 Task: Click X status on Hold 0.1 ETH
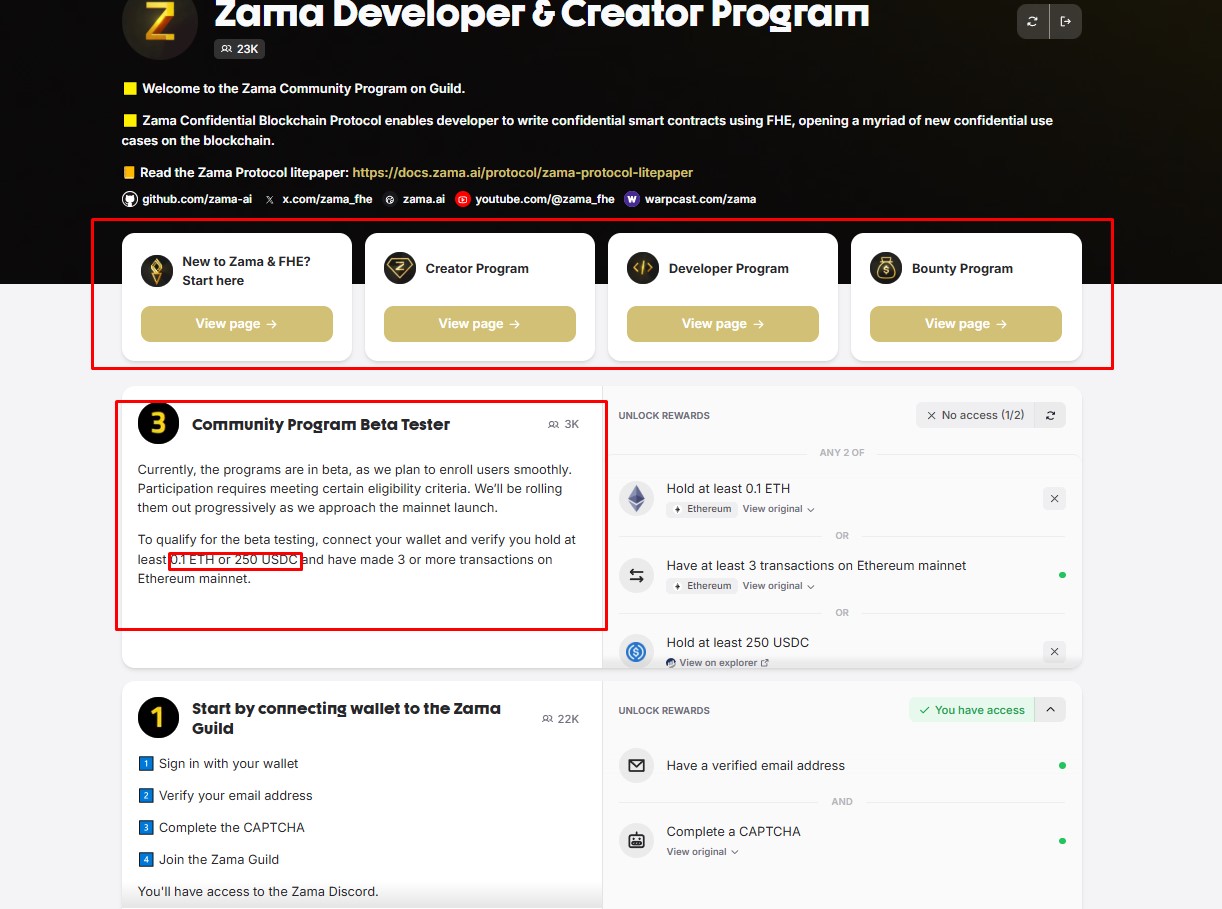(1054, 498)
